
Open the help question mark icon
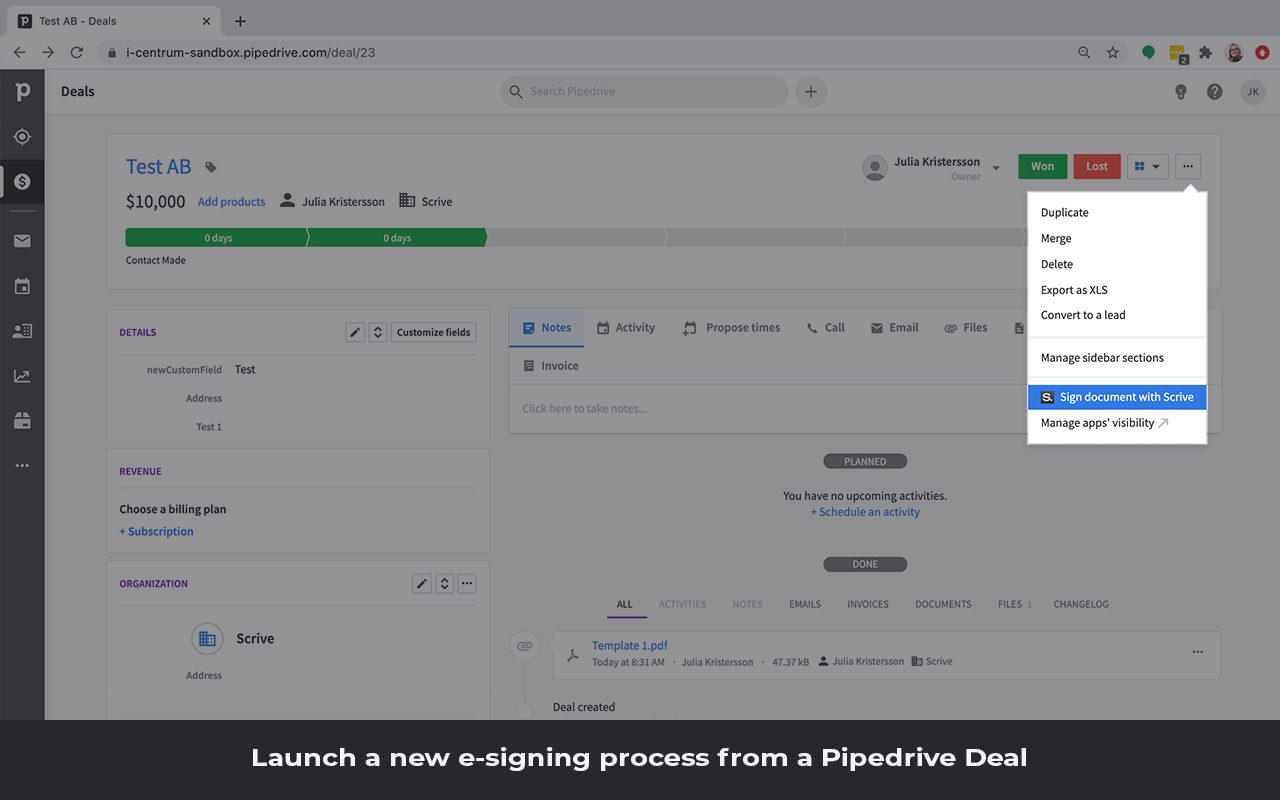(x=1214, y=92)
